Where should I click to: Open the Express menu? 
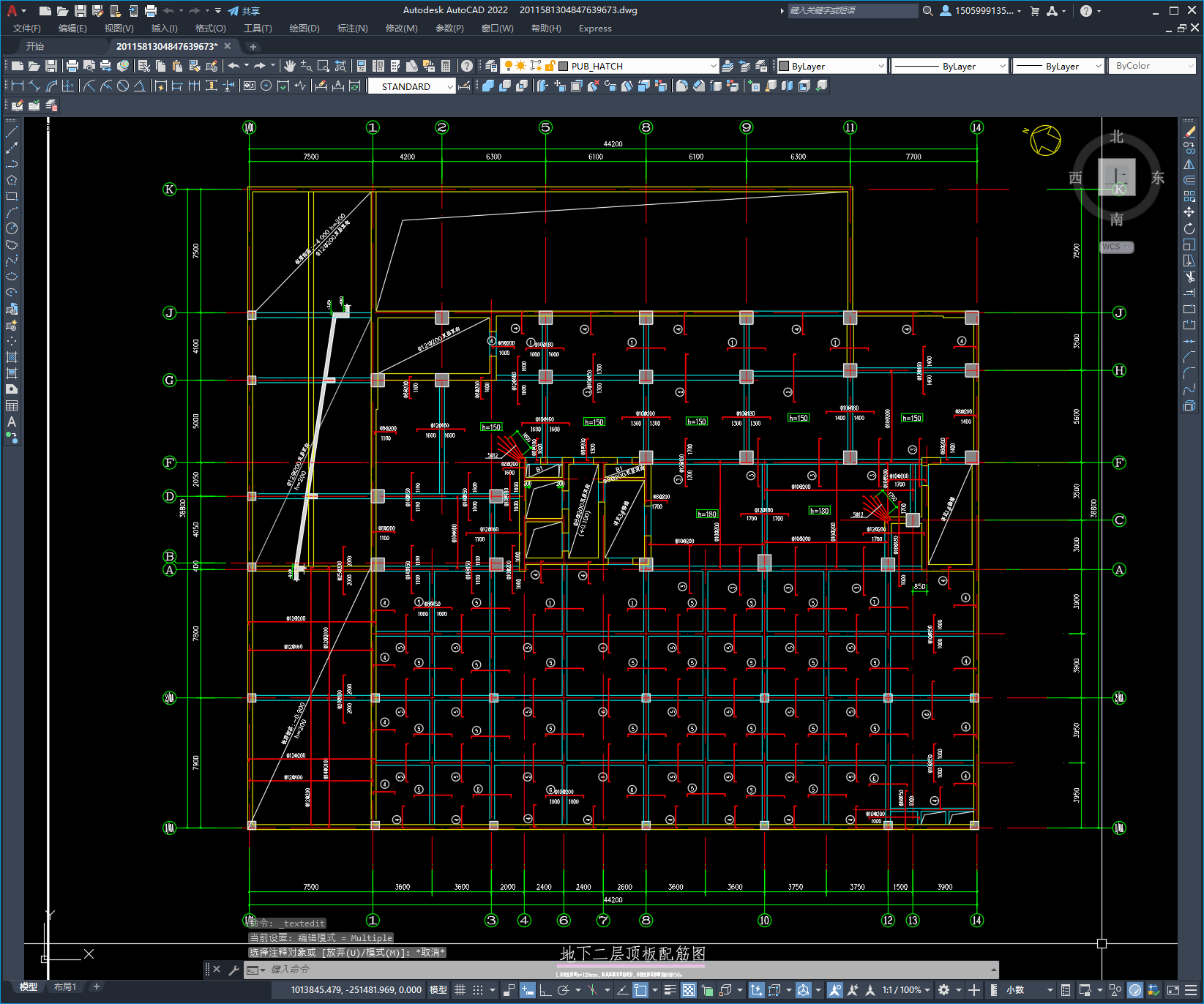point(595,29)
